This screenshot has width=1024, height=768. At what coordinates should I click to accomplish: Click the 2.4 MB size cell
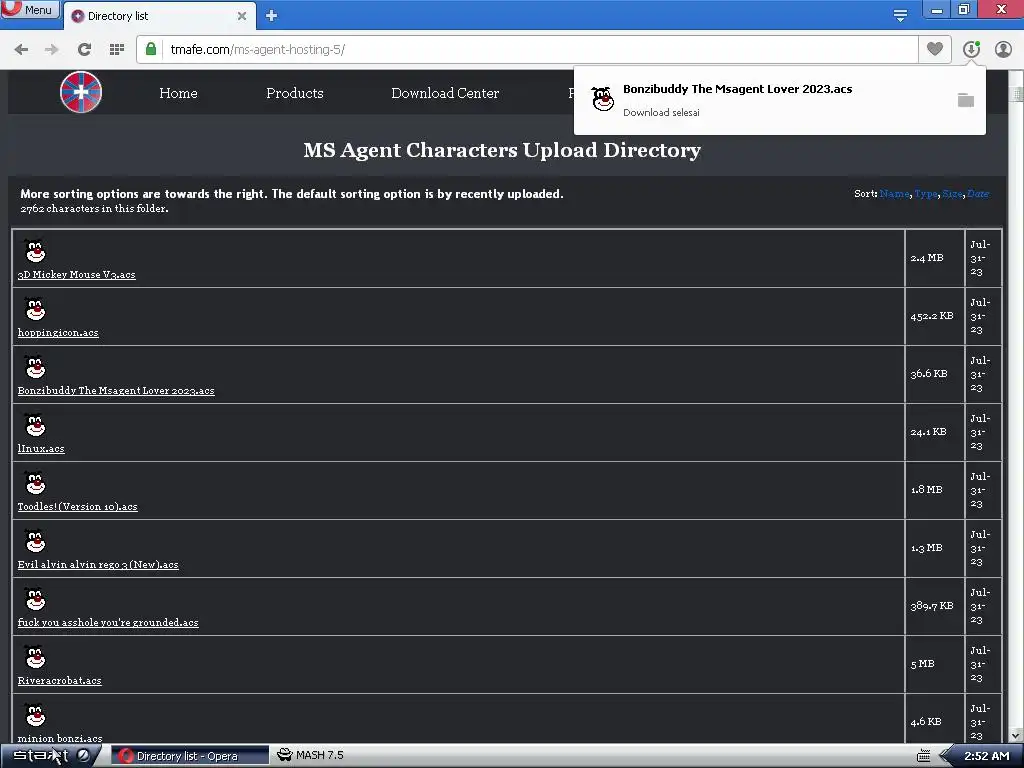tap(935, 258)
